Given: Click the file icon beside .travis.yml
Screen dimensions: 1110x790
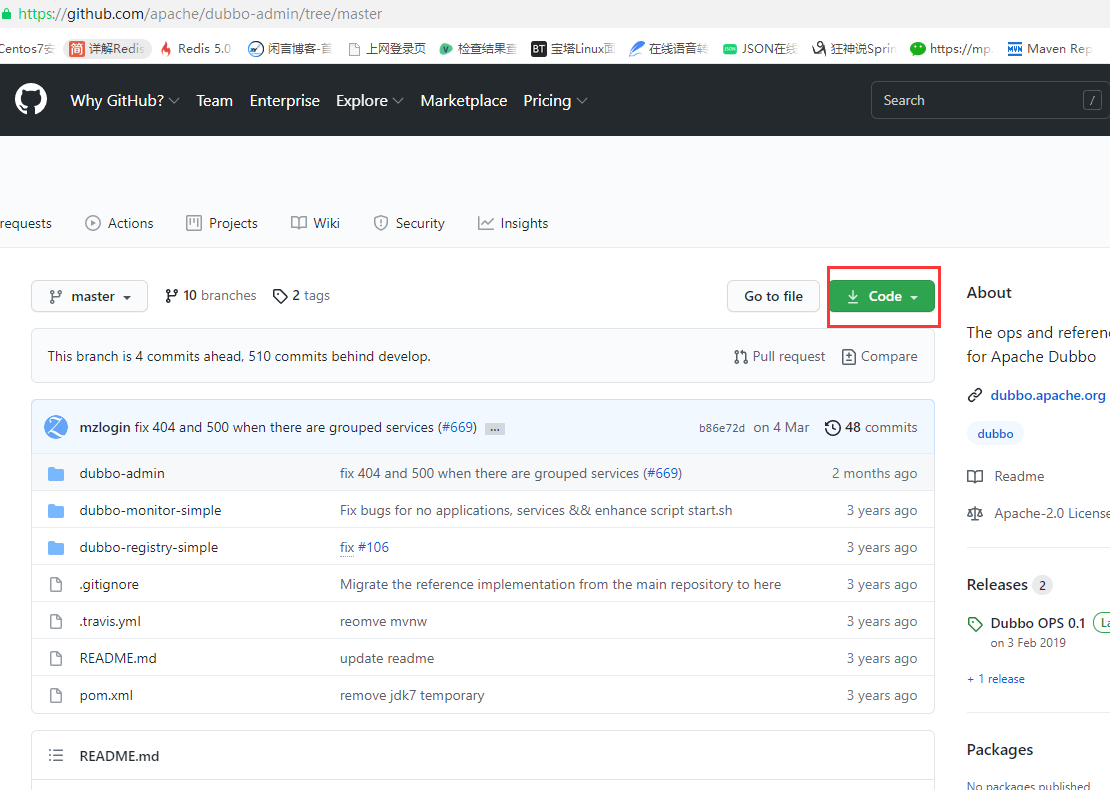Looking at the screenshot, I should (56, 621).
